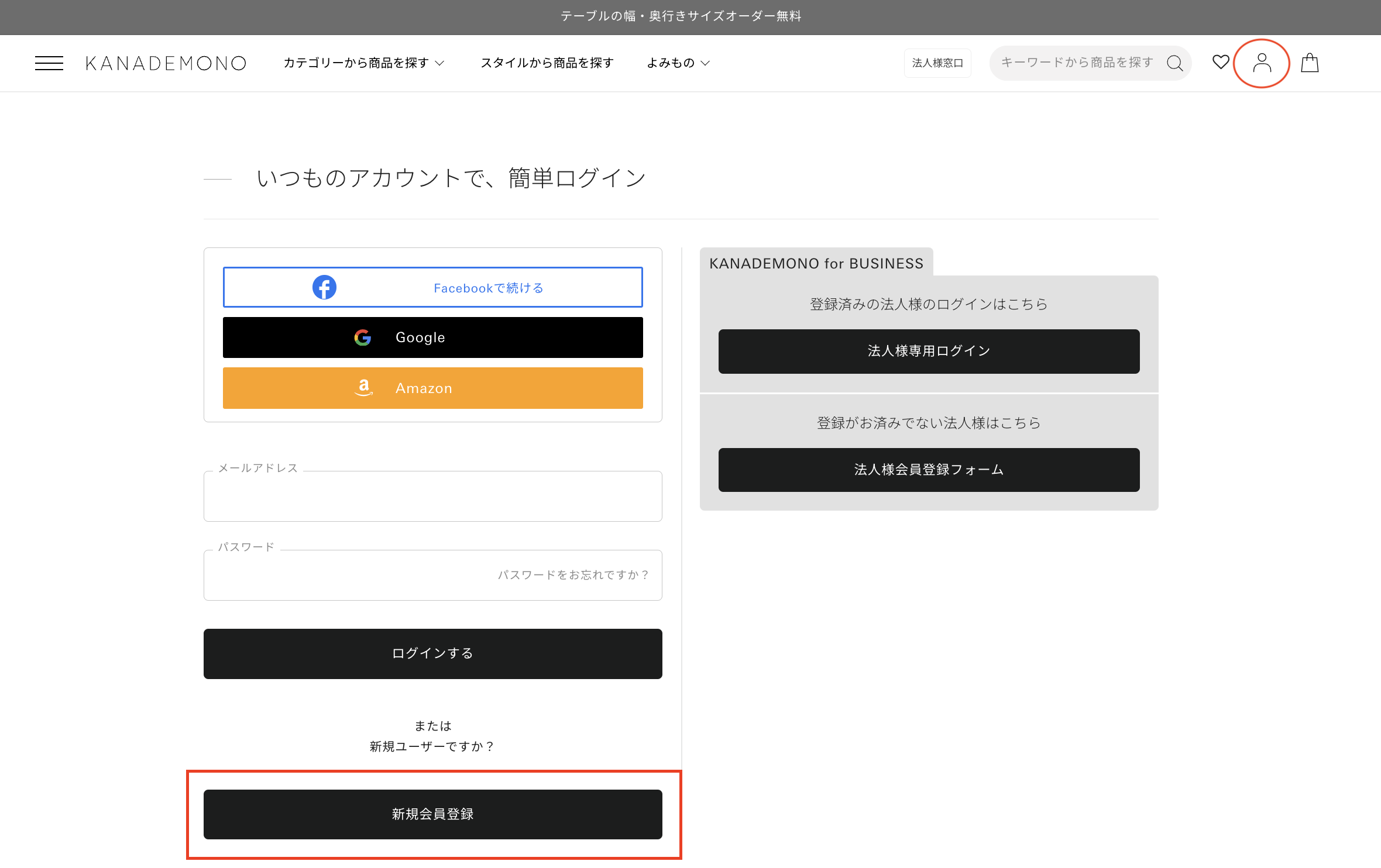This screenshot has width=1381, height=868.
Task: Click the KANADEMONO logo
Action: [x=166, y=63]
